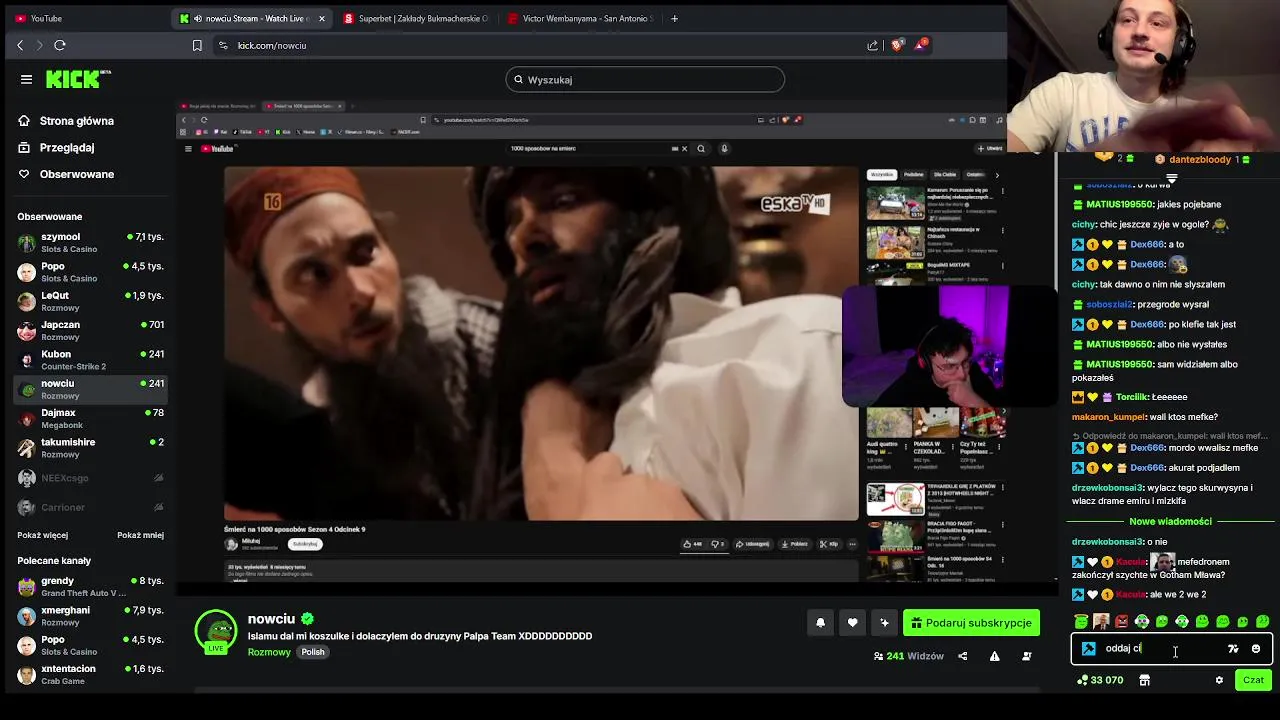
Task: Open Dajmax Megabonk channel
Action: [90, 418]
